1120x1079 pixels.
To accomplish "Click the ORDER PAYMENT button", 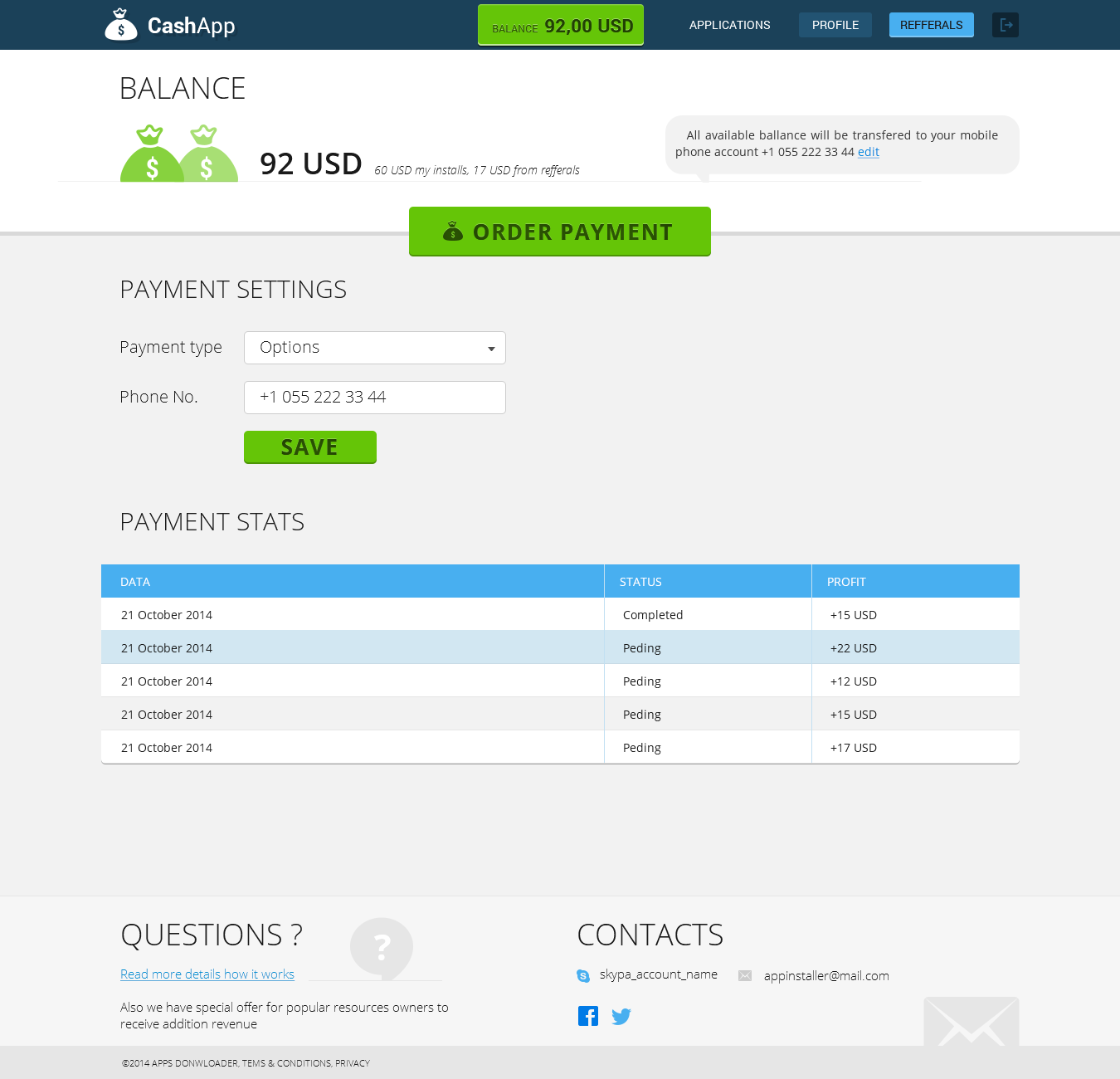I will click(560, 232).
